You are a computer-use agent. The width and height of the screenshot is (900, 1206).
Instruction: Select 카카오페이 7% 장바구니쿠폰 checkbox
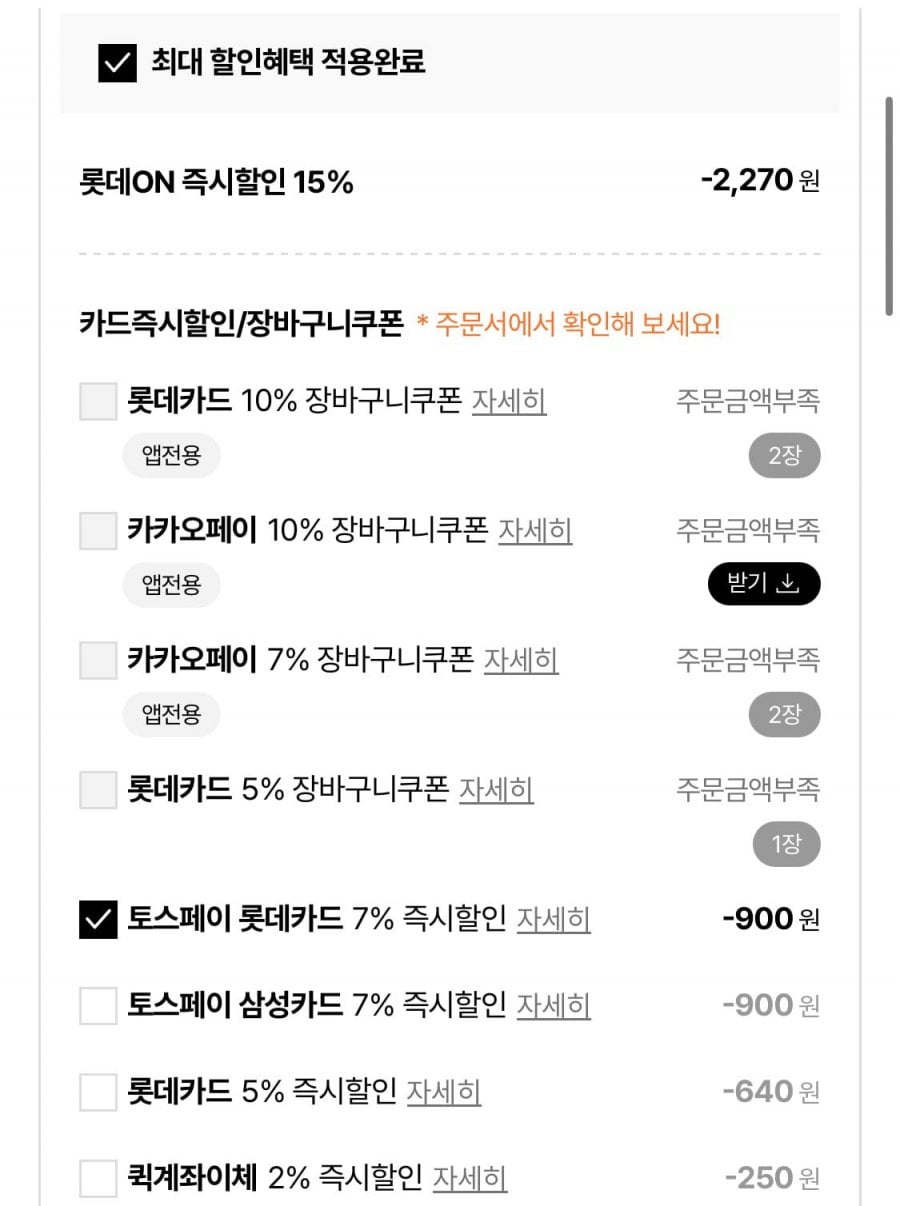pos(98,660)
